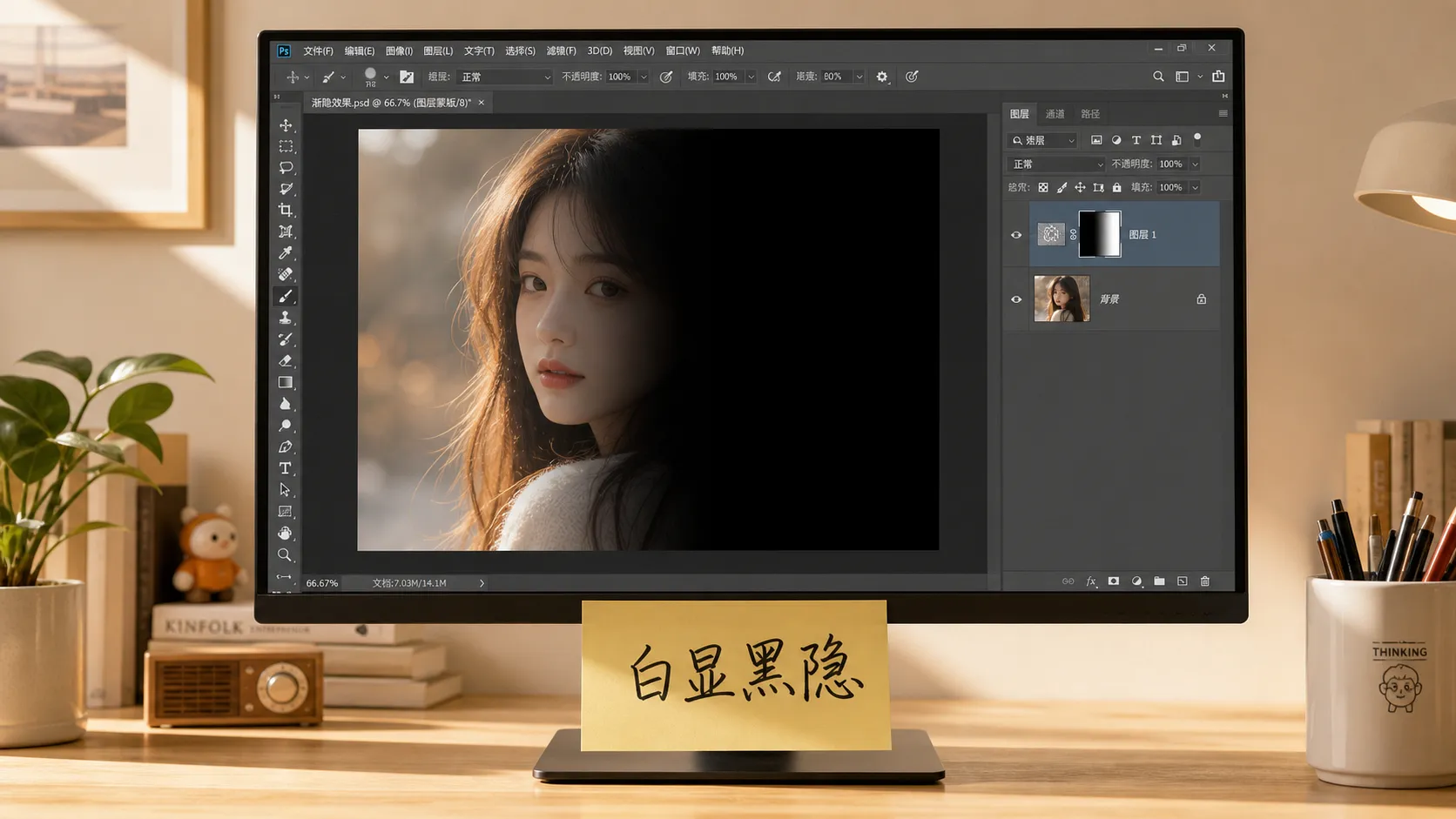Click the link layers icon
Image resolution: width=1456 pixels, height=819 pixels.
pyautogui.click(x=1068, y=581)
